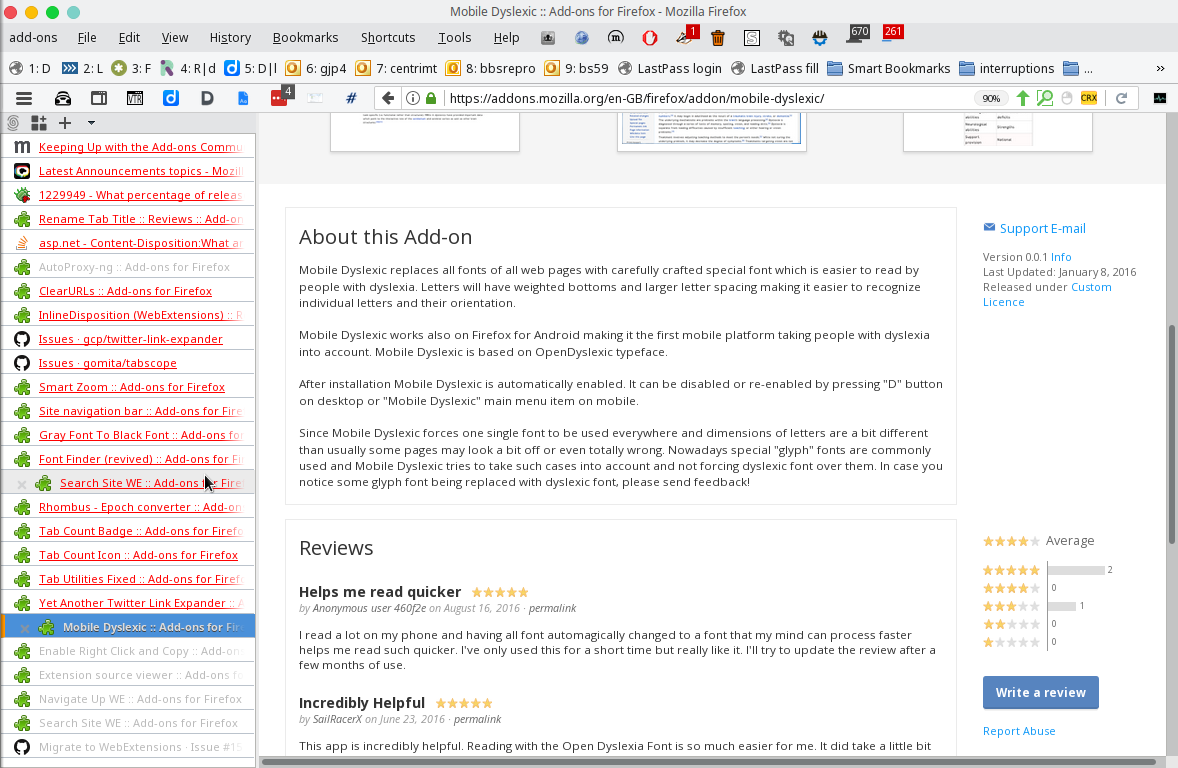The image size is (1178, 768).
Task: Show site information icon
Action: [412, 98]
